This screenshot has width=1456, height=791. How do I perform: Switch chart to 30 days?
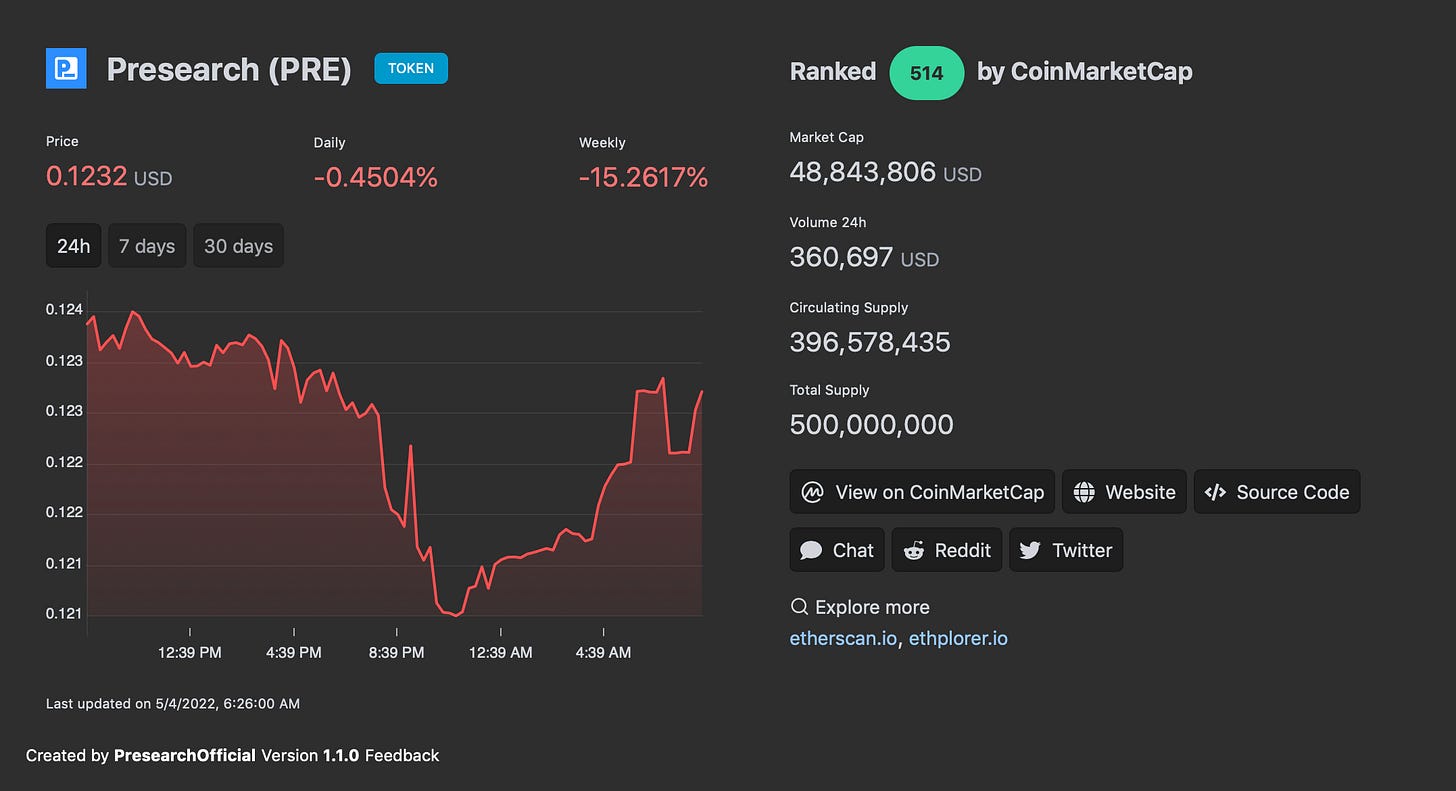[238, 246]
